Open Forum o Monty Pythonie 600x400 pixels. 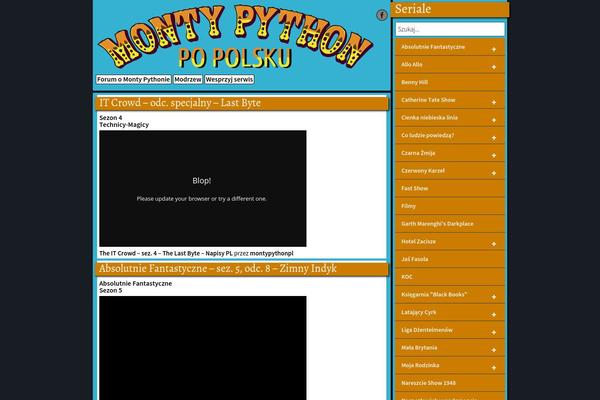tap(133, 80)
